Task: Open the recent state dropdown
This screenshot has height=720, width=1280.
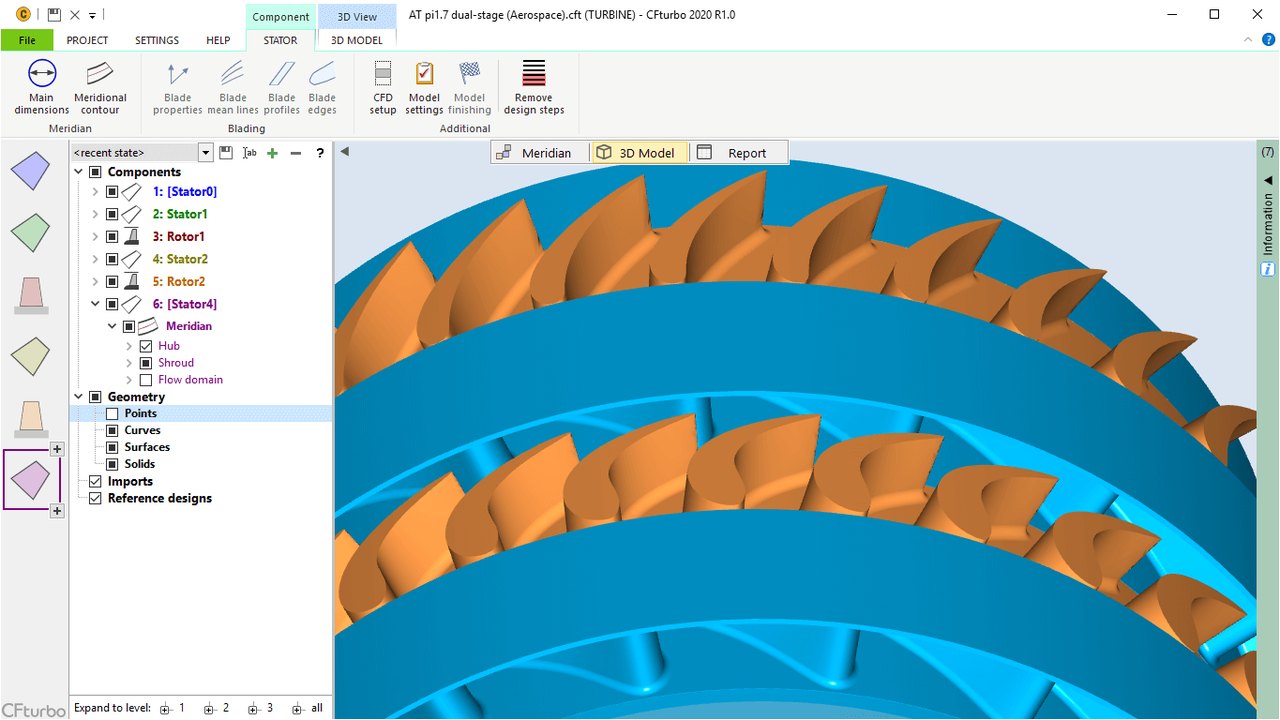Action: coord(206,153)
